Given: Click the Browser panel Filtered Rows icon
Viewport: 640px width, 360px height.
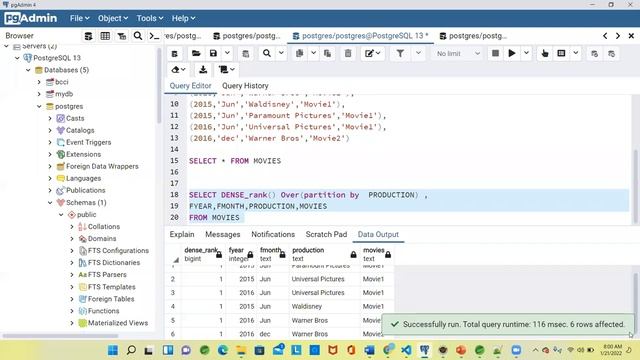Looking at the screenshot, I should pyautogui.click(x=122, y=36).
